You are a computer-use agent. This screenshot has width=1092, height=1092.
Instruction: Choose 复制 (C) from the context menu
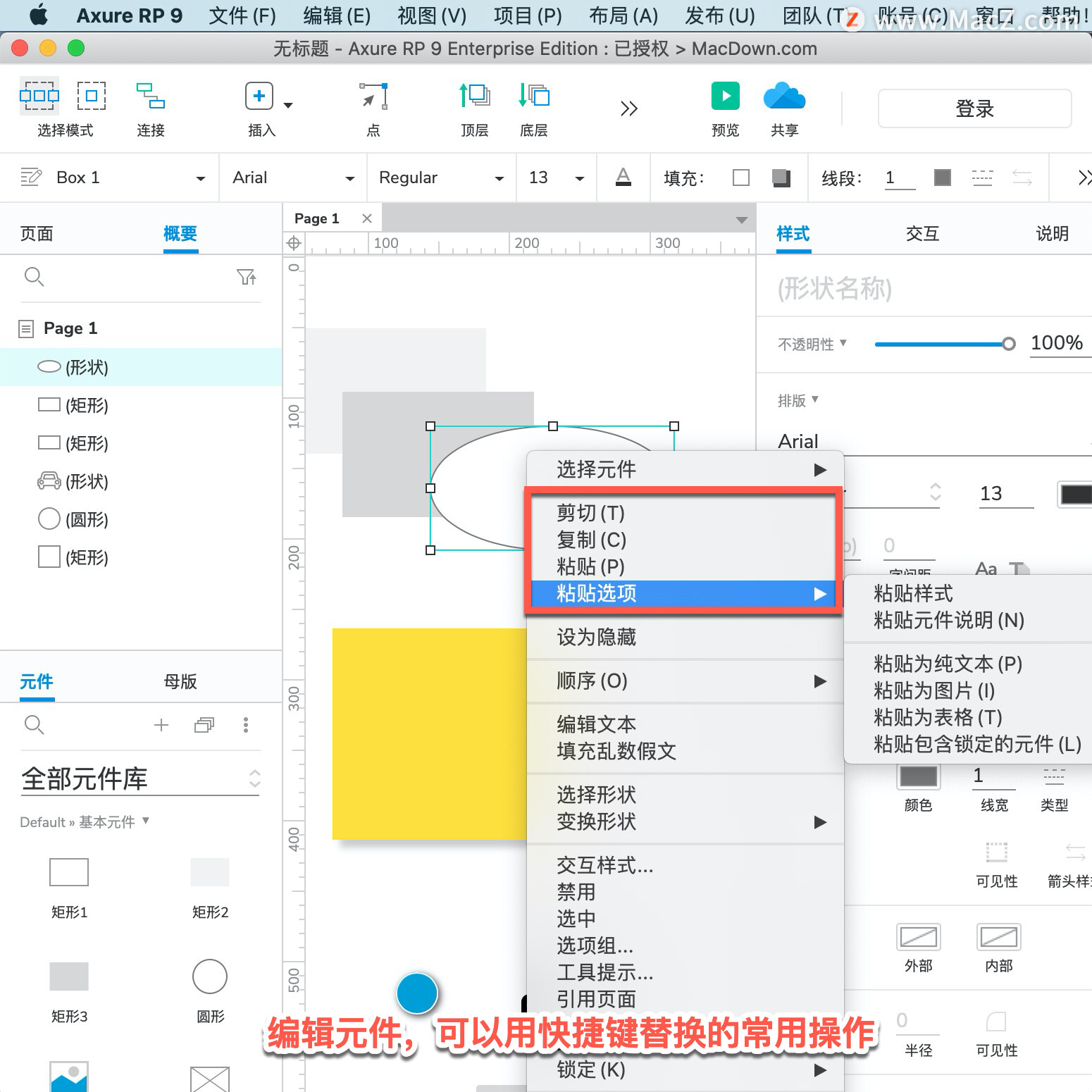pos(591,540)
